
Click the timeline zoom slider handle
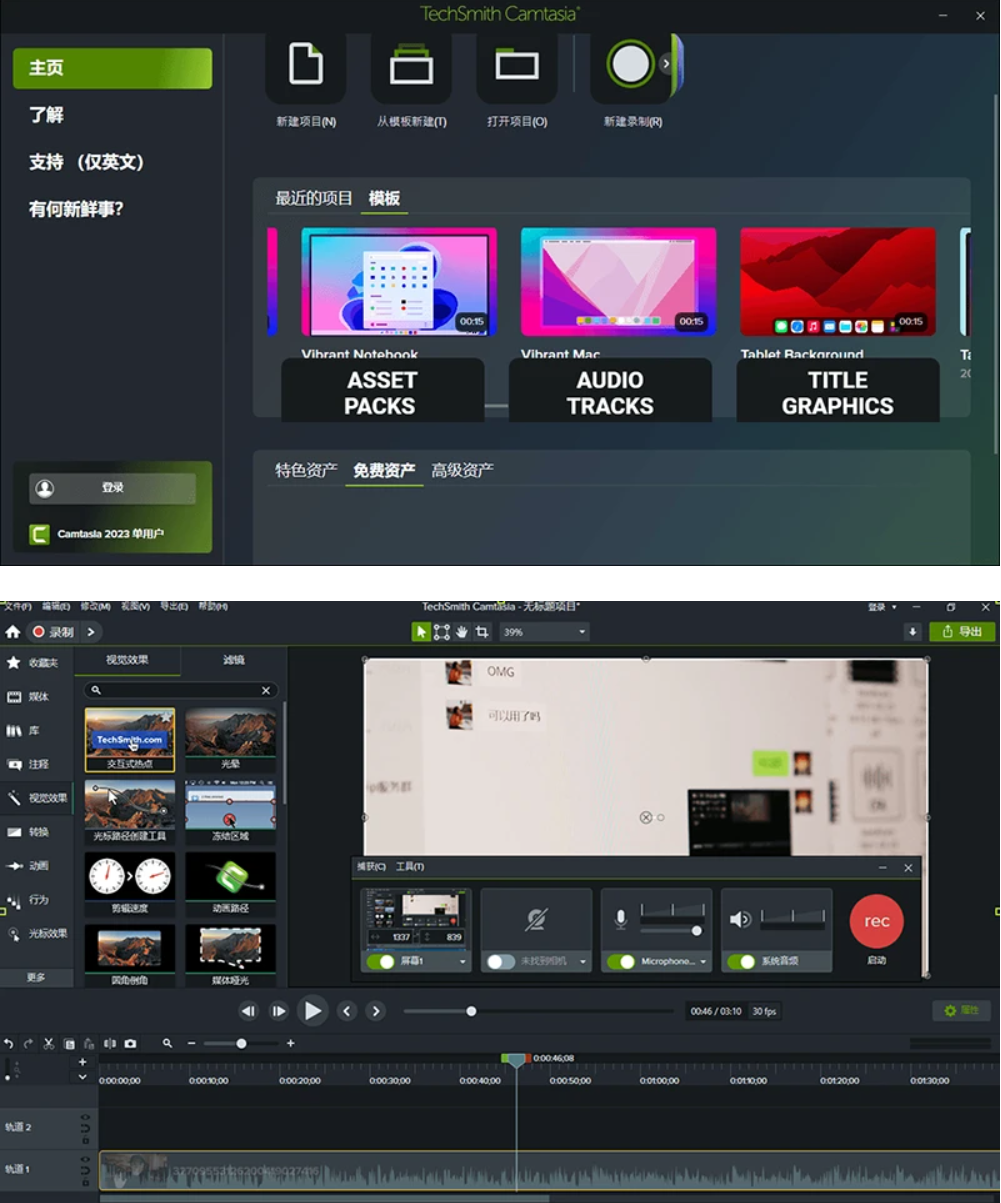(241, 1043)
